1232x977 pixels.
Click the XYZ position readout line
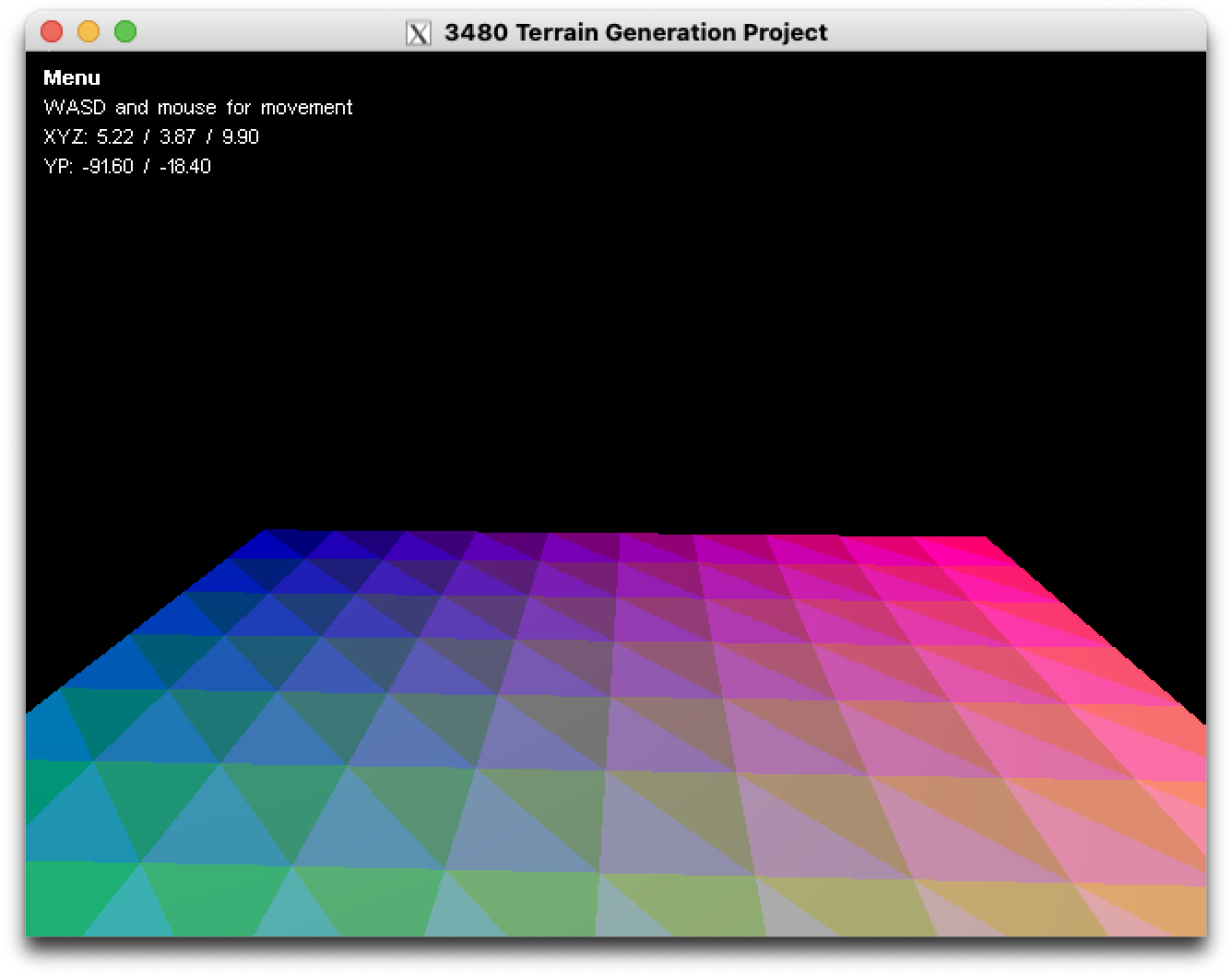tap(151, 137)
